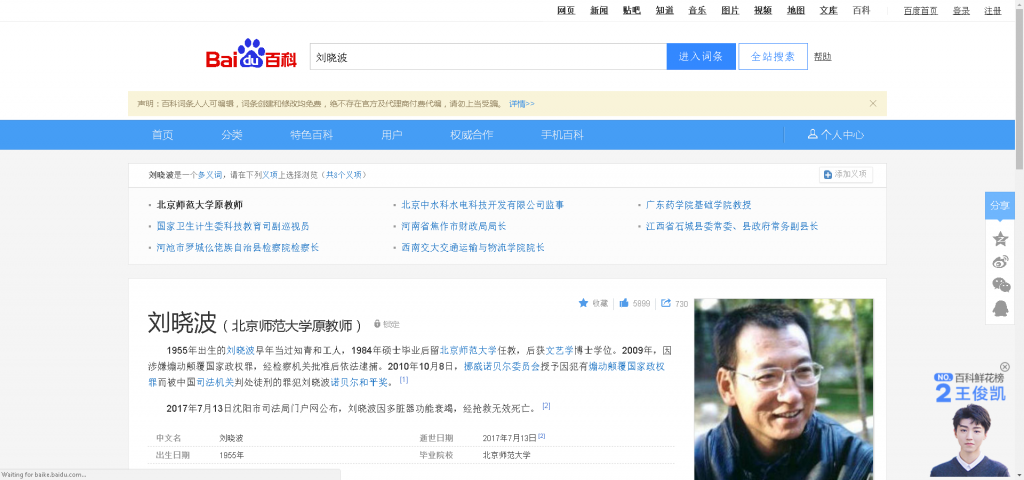Share via the QQ penguin icon
The height and width of the screenshot is (480, 1024).
point(1000,309)
